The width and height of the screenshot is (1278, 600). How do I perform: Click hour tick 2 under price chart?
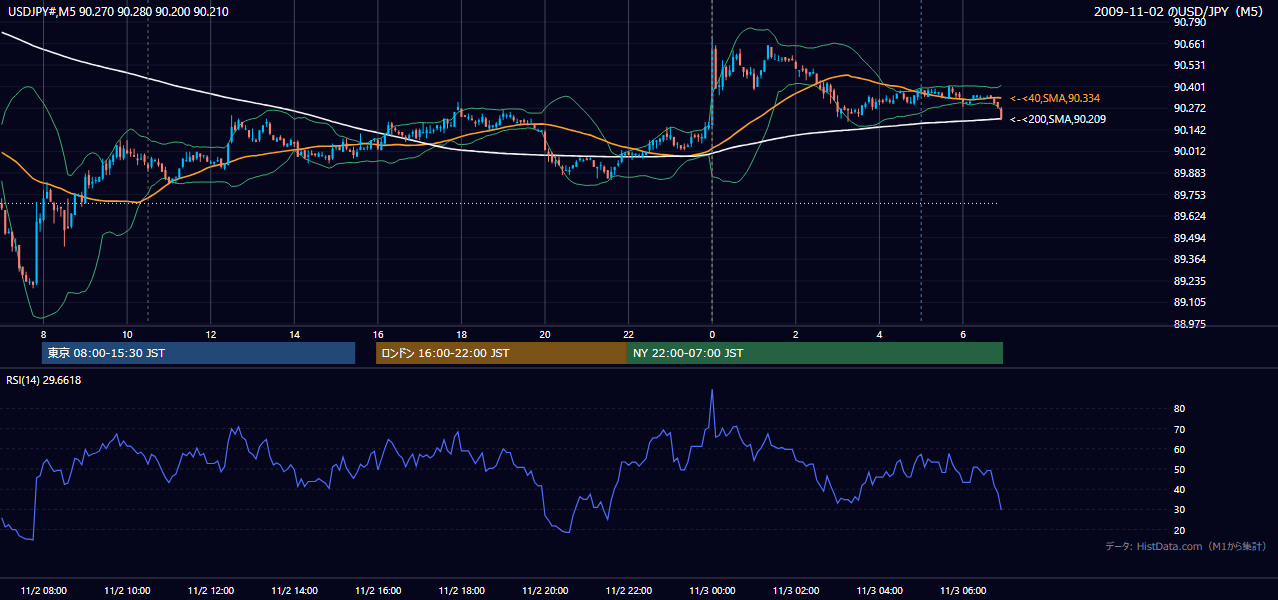[796, 333]
